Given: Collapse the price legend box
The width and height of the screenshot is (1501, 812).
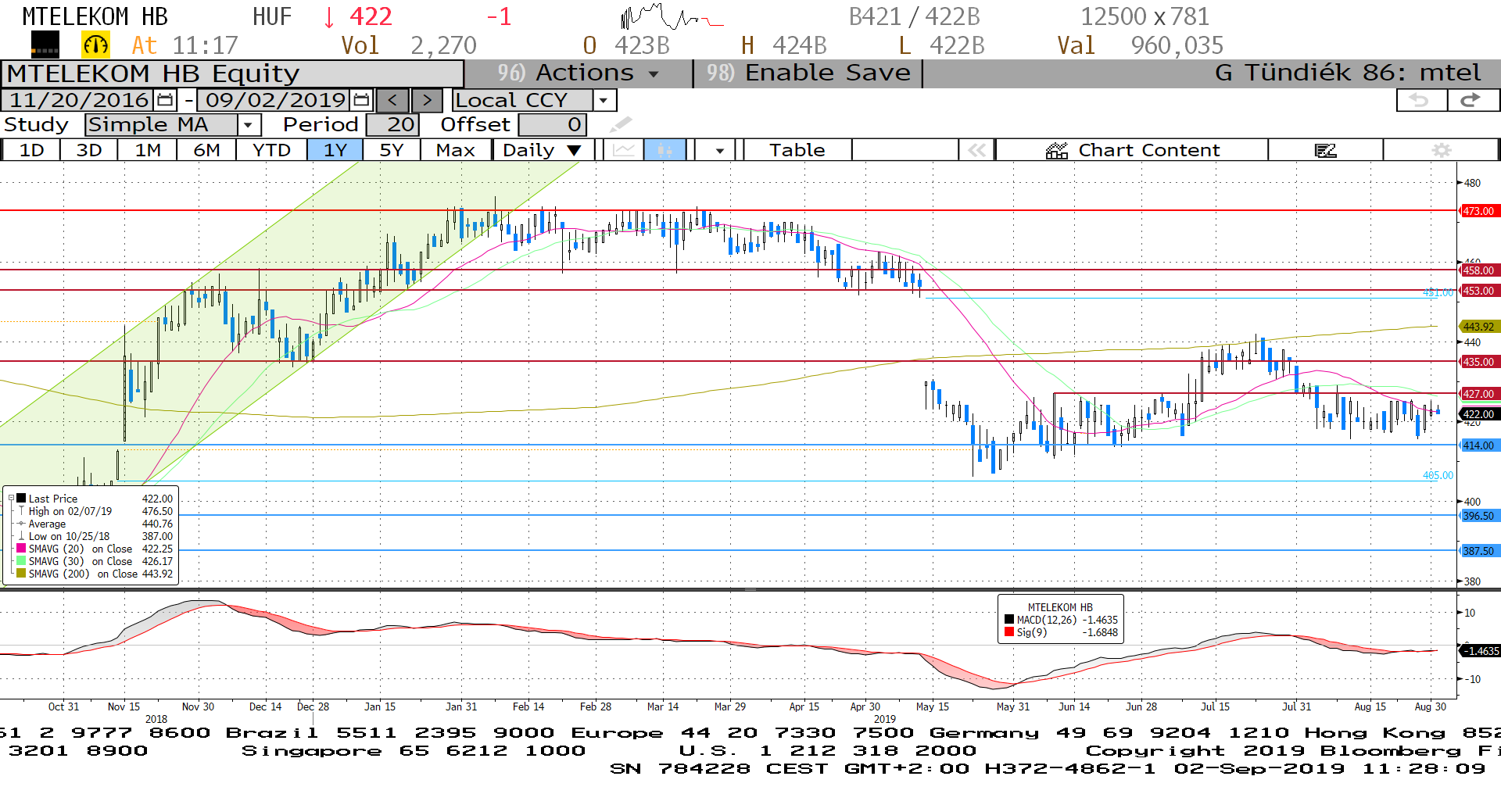Looking at the screenshot, I should [x=11, y=499].
